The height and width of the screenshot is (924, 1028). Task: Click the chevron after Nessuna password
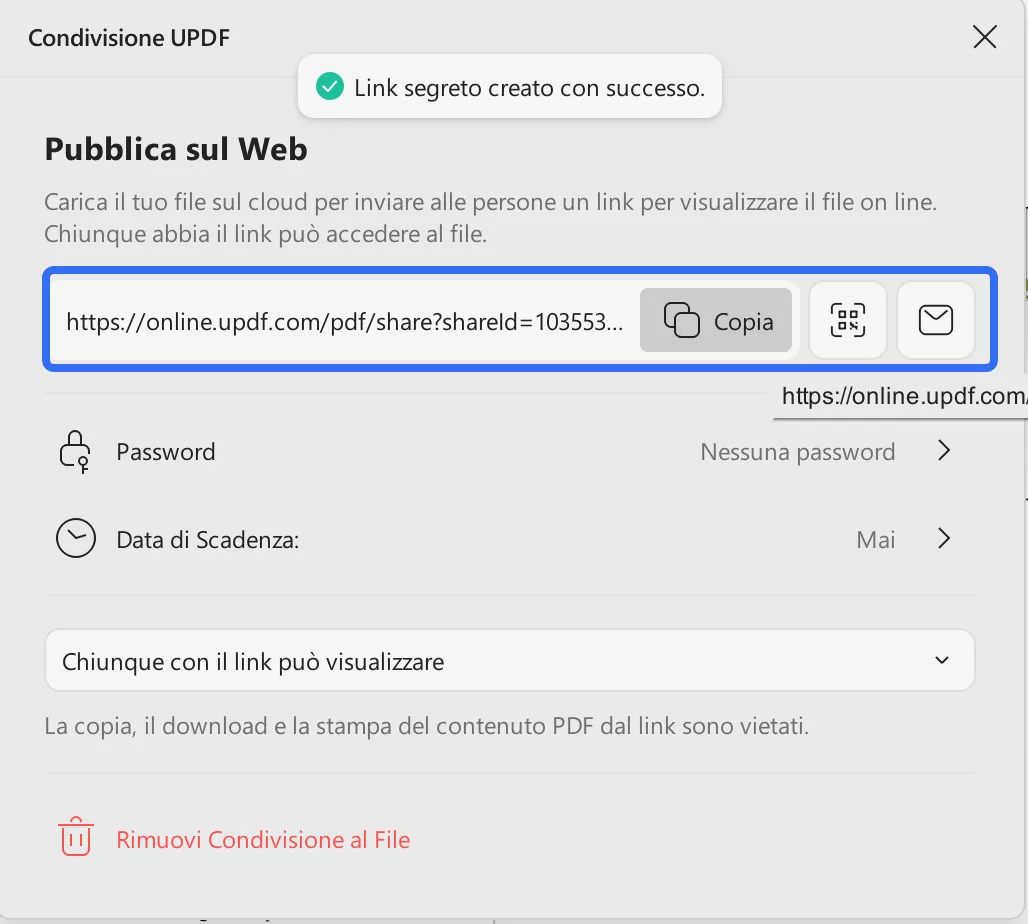pyautogui.click(x=943, y=451)
